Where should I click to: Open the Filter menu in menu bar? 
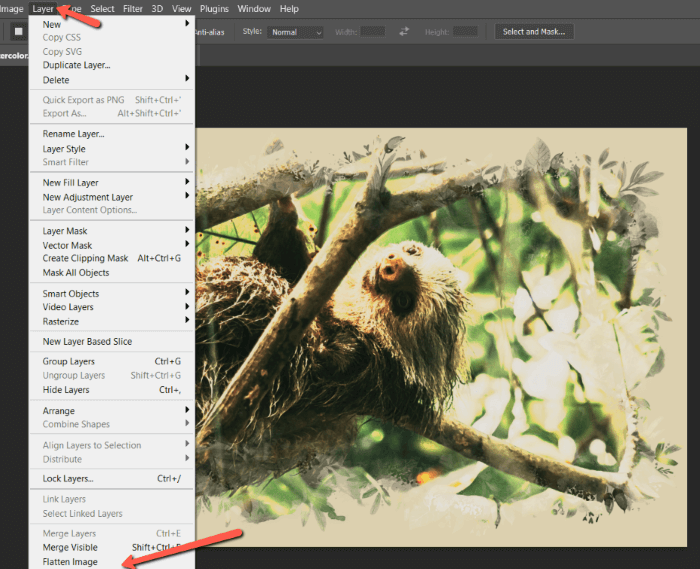[x=133, y=8]
